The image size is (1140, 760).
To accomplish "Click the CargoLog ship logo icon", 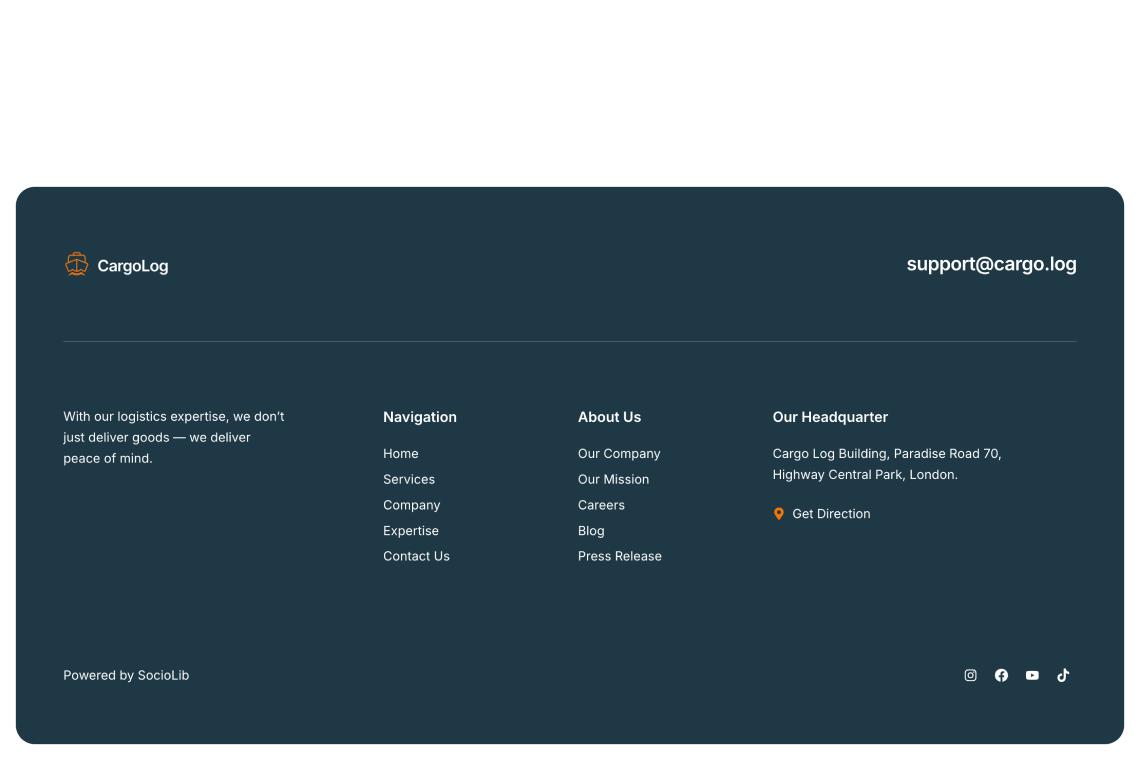I will point(76,264).
